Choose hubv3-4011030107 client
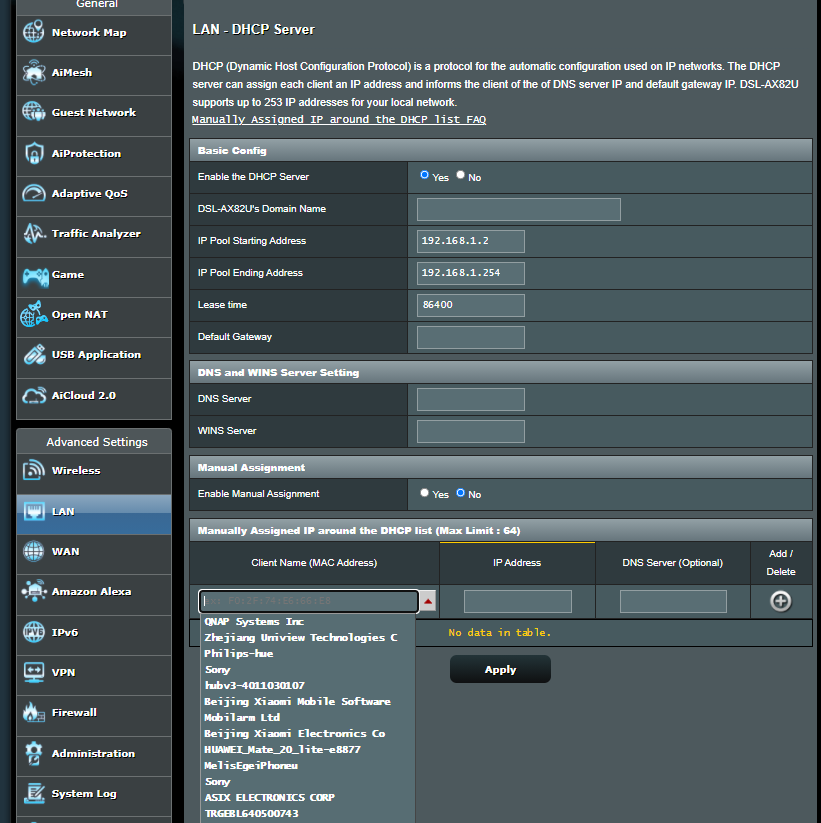This screenshot has height=823, width=821. point(255,685)
